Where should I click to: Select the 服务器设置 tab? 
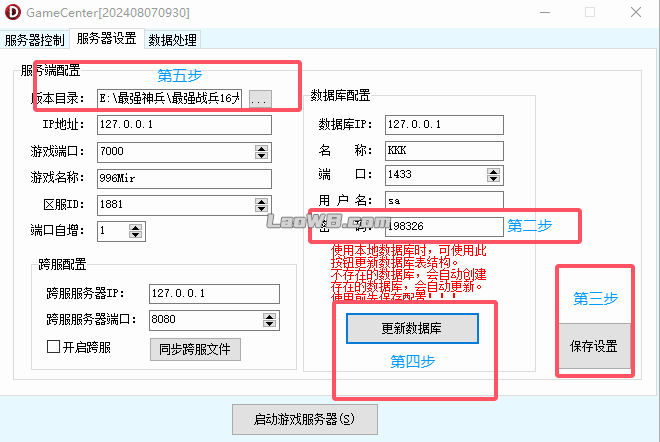pos(106,39)
